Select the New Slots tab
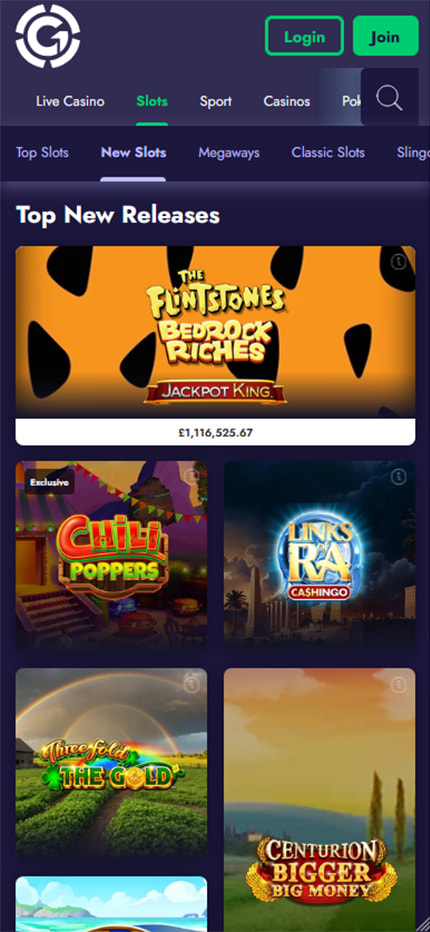 (x=133, y=153)
